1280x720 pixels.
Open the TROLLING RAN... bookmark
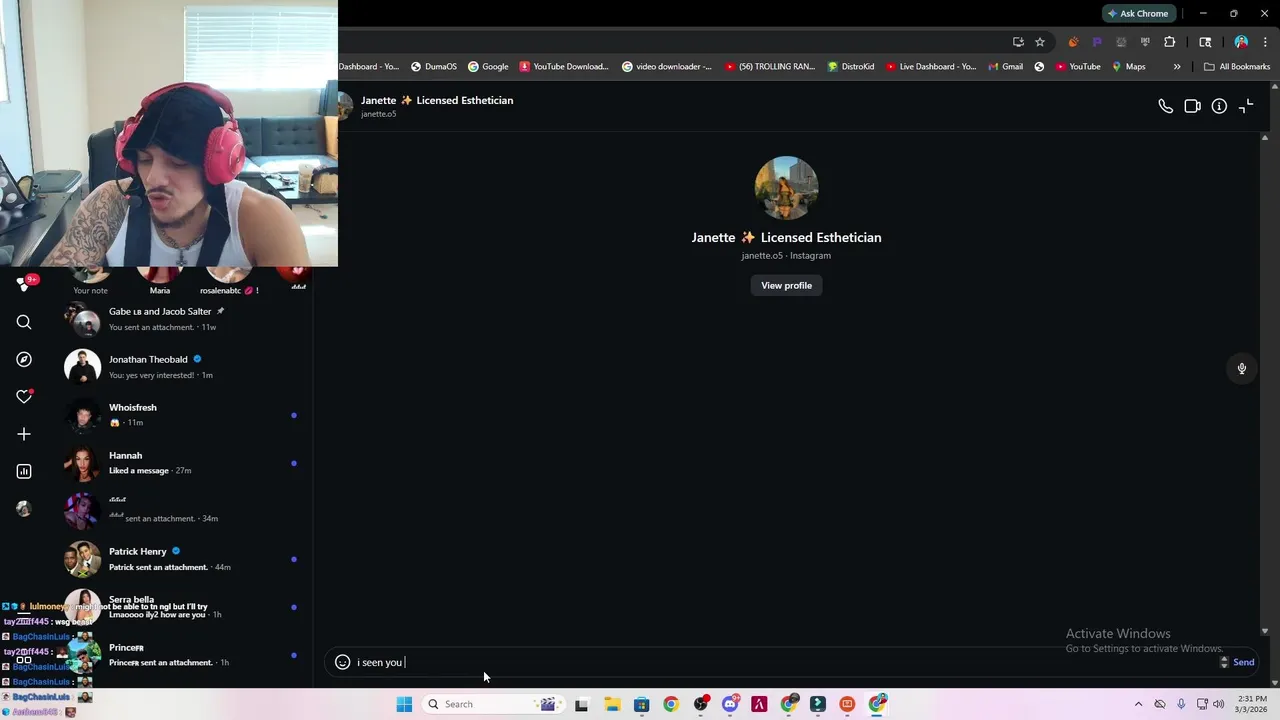click(770, 67)
